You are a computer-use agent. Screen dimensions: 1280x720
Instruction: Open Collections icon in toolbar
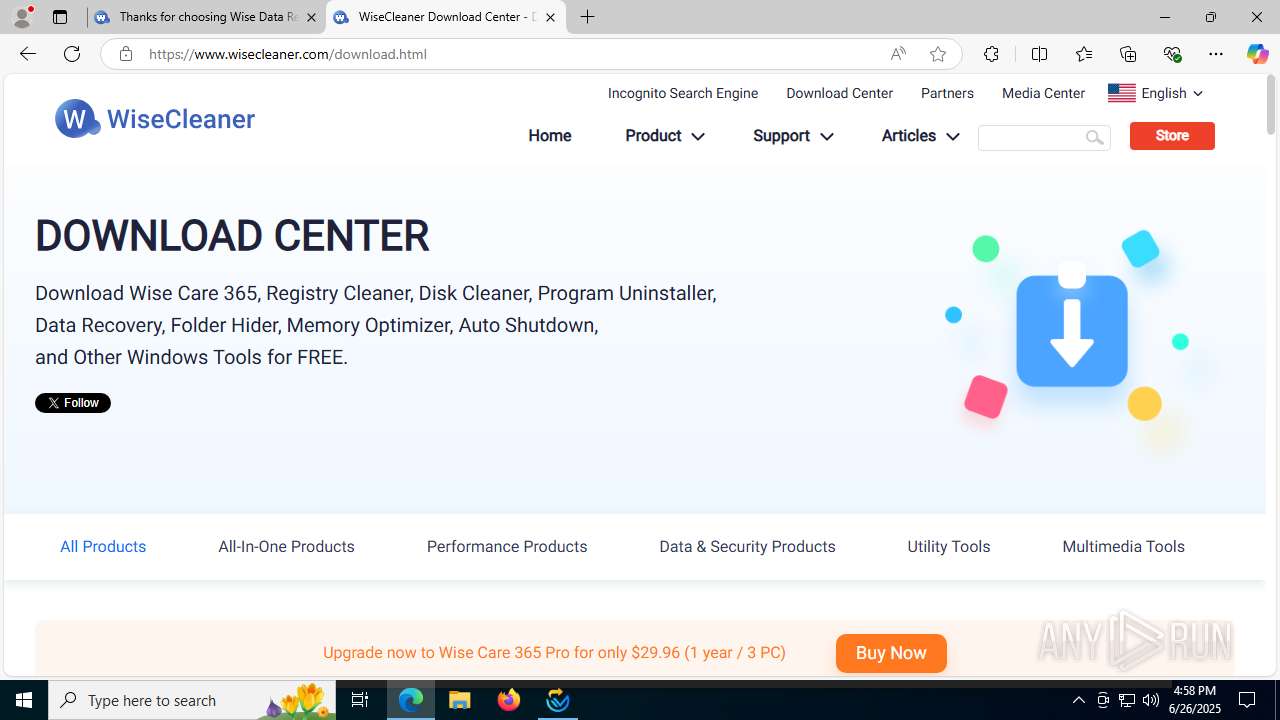pos(1127,54)
